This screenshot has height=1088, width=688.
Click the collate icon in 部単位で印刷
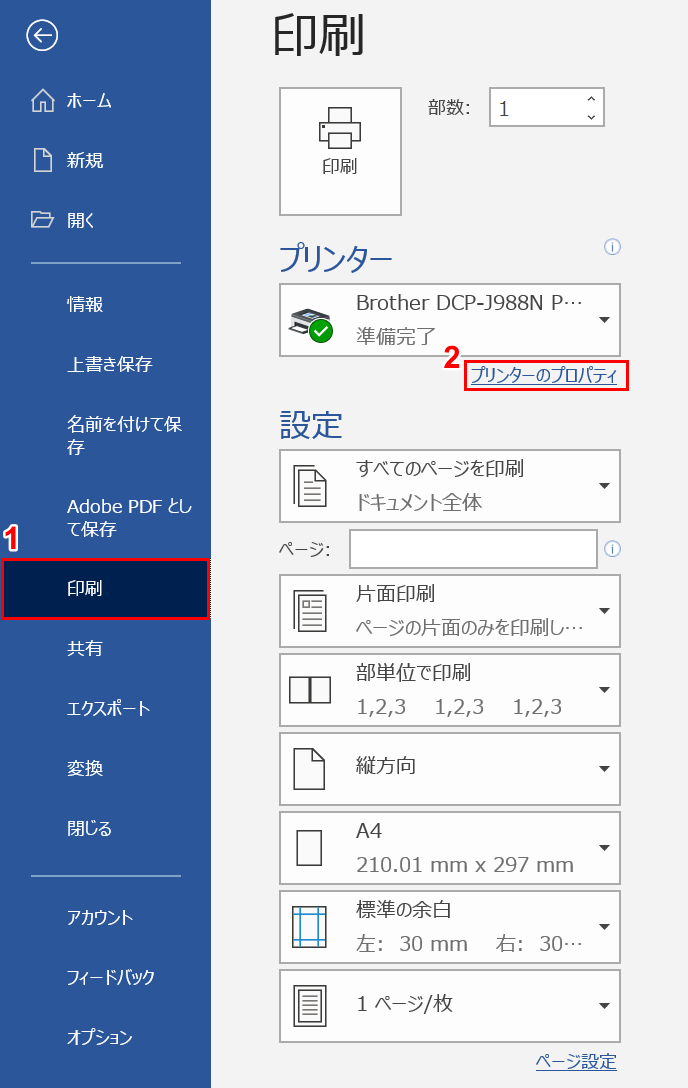tap(309, 690)
